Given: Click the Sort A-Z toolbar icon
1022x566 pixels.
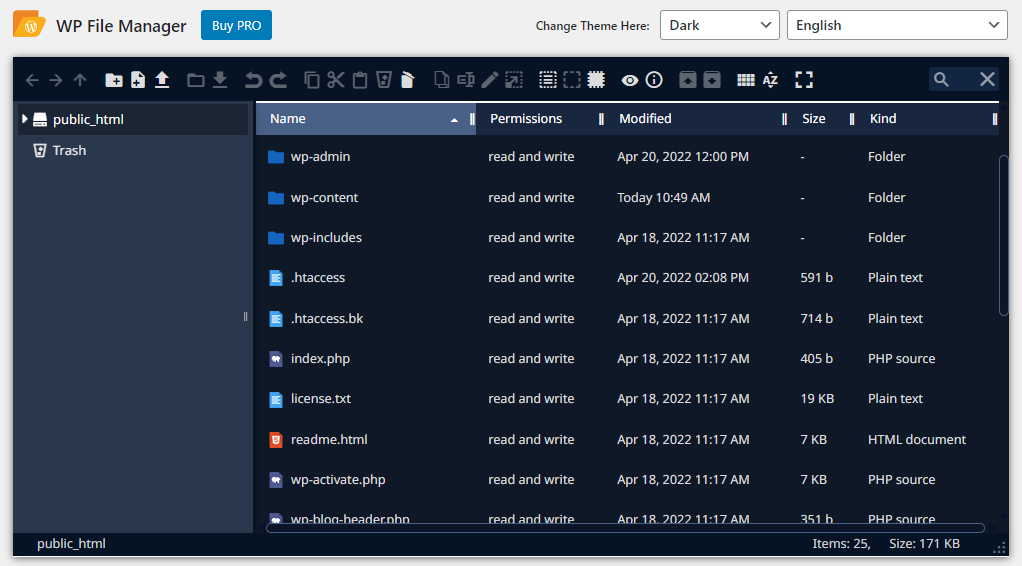Looking at the screenshot, I should tap(770, 80).
